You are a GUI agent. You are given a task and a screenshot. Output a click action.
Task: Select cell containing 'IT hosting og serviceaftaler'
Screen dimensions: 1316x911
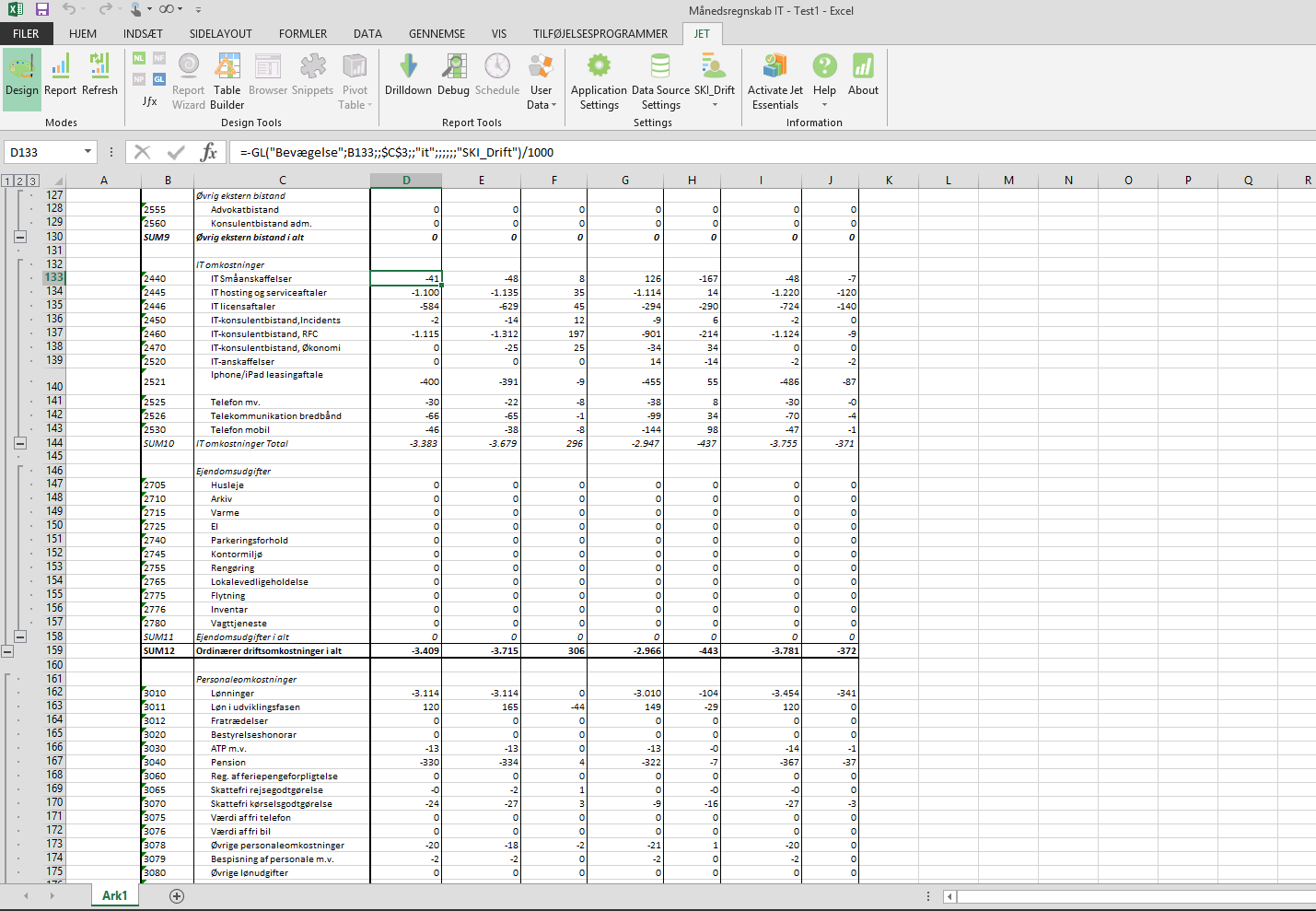tap(283, 292)
